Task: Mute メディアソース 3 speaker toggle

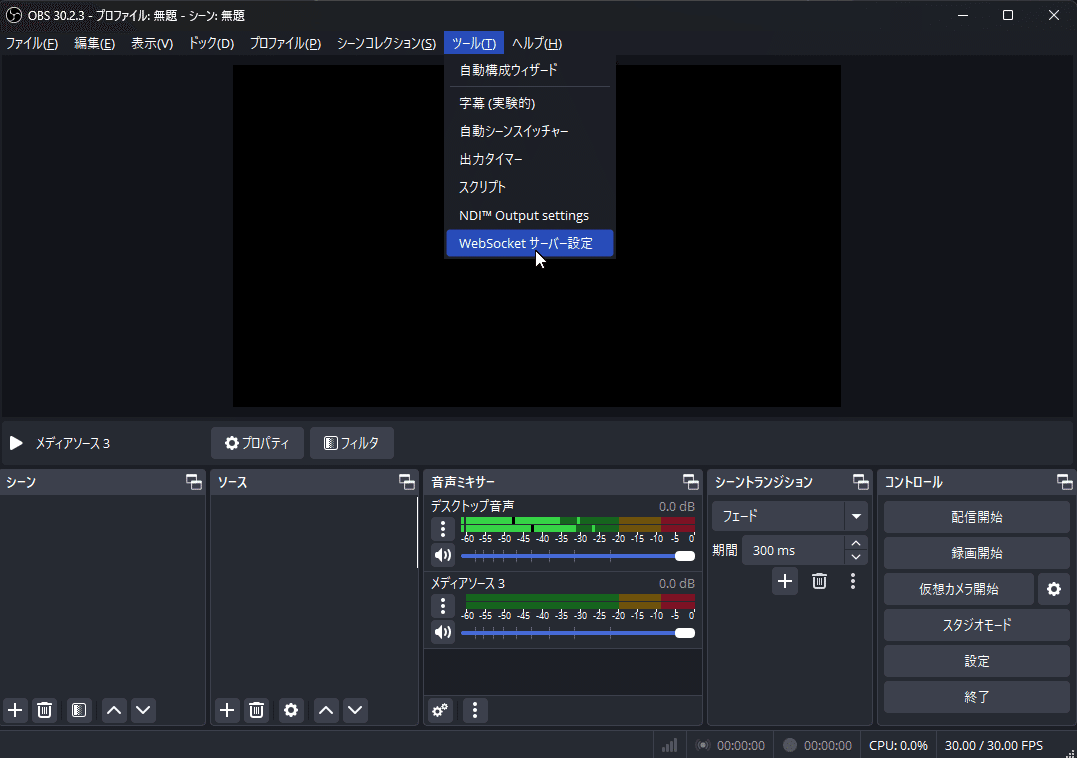Action: (x=443, y=632)
